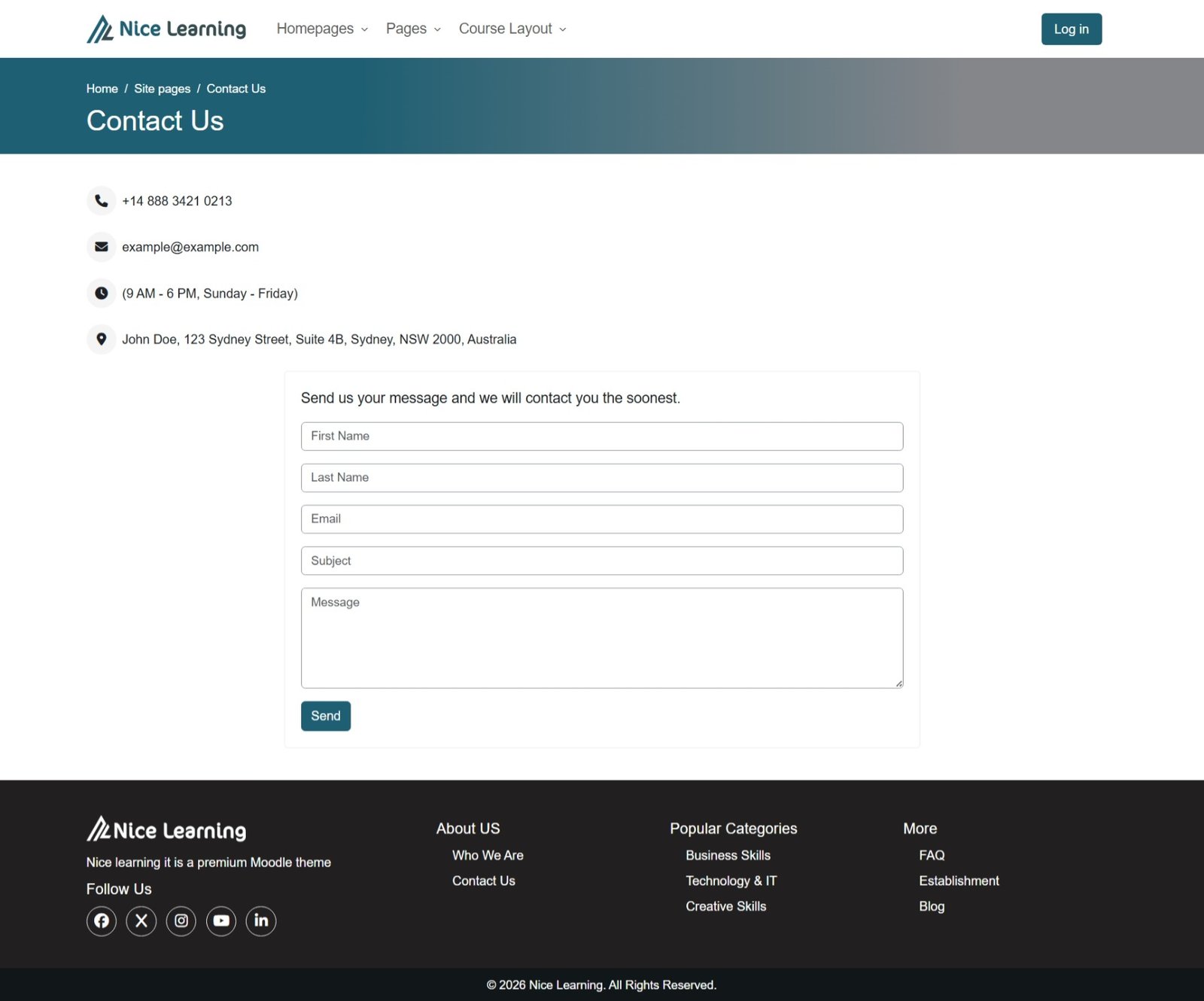This screenshot has height=1001, width=1204.
Task: Submit the form with Send button
Action: (x=326, y=716)
